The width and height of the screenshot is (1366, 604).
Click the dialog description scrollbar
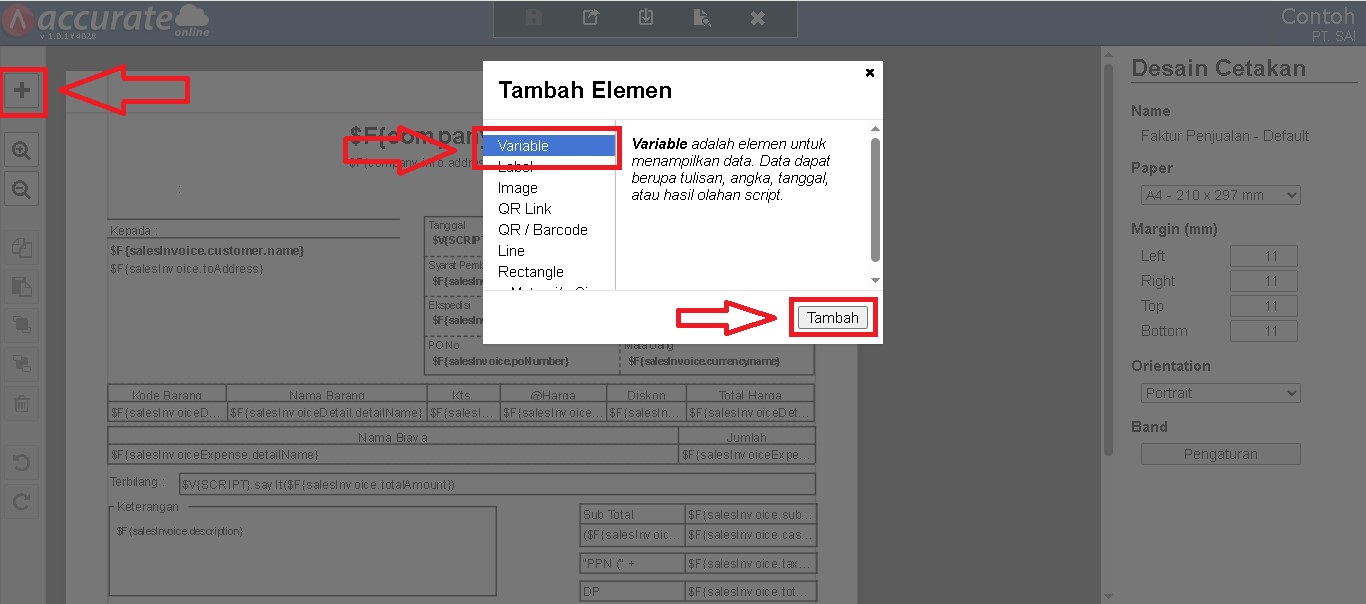click(875, 200)
